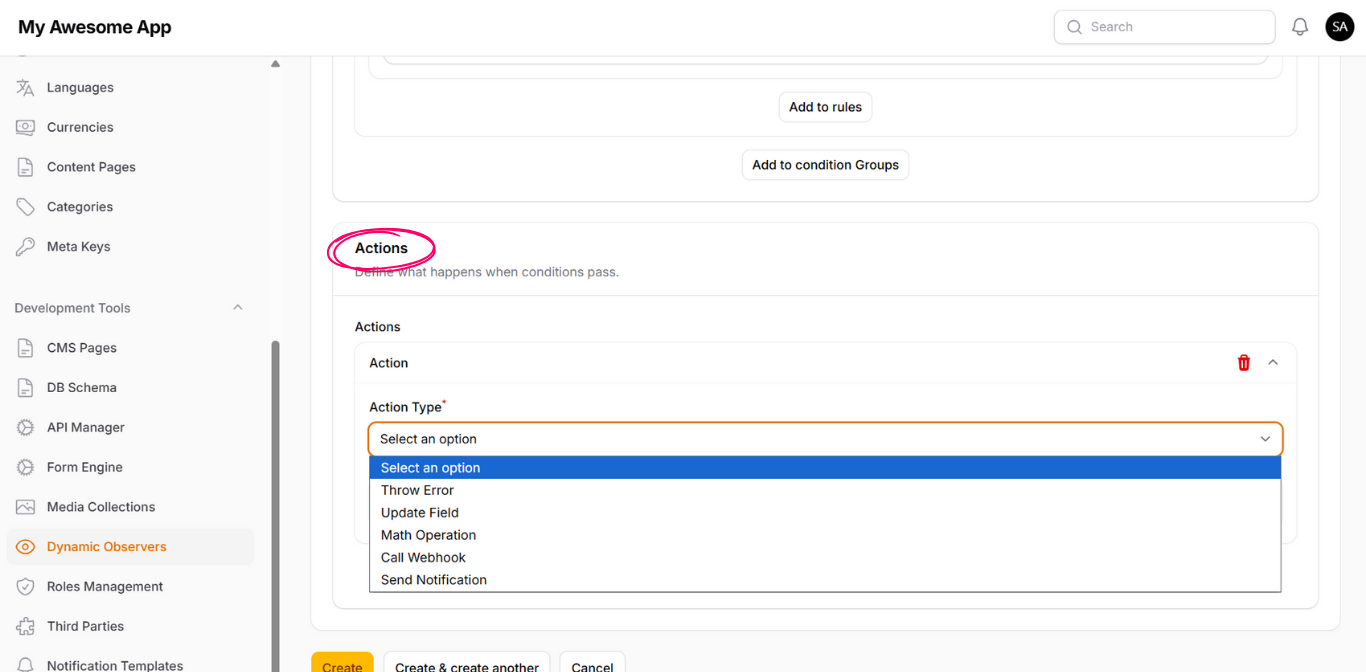Click the Categories tag icon

[25, 207]
